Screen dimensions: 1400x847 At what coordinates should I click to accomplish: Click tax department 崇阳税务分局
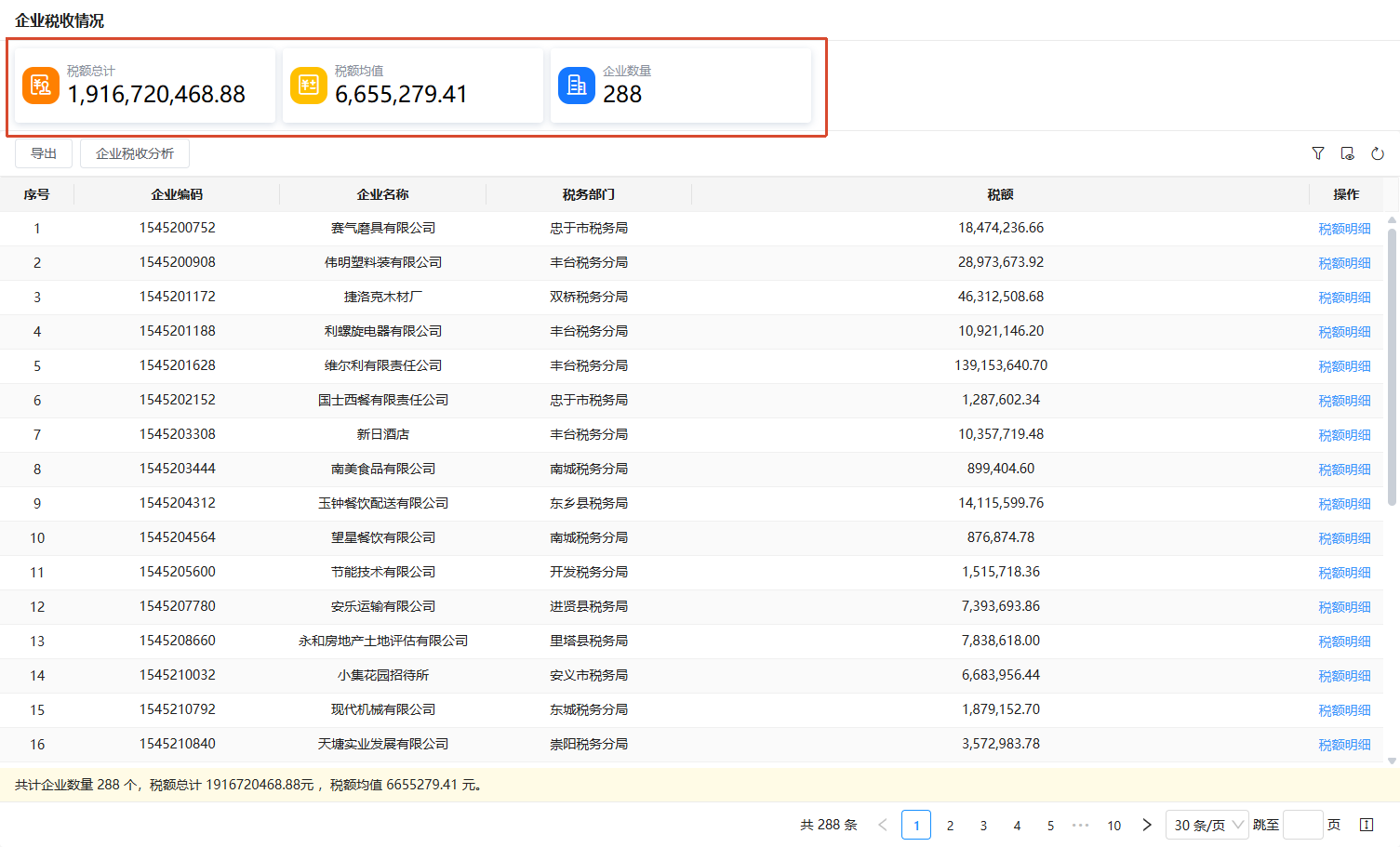click(589, 744)
